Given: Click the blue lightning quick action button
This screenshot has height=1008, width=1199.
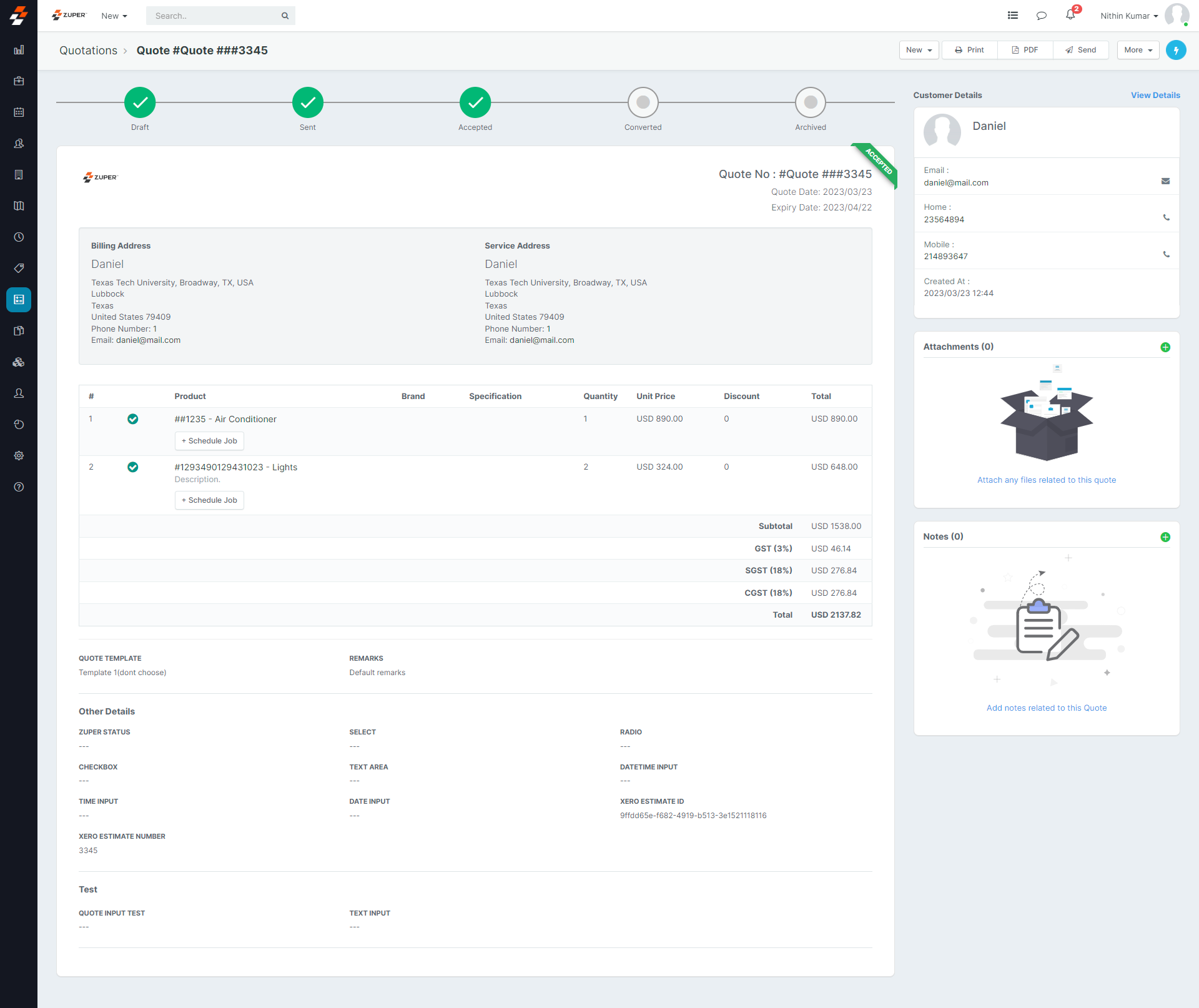Looking at the screenshot, I should [1176, 50].
